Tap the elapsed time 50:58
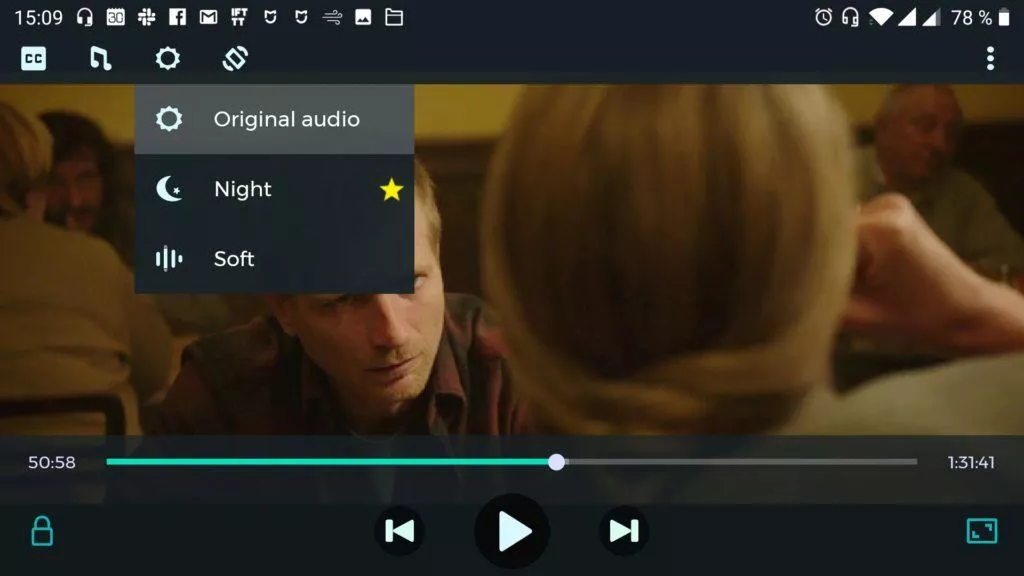 click(x=52, y=462)
